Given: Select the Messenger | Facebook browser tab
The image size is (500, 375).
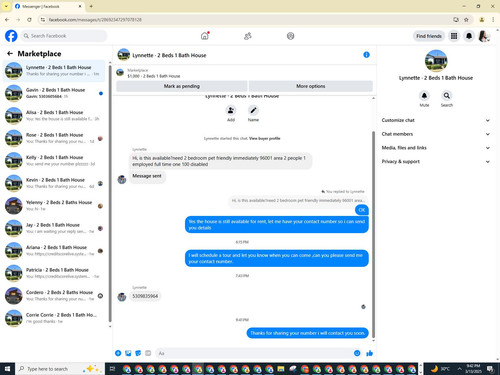Looking at the screenshot, I should (48, 6).
